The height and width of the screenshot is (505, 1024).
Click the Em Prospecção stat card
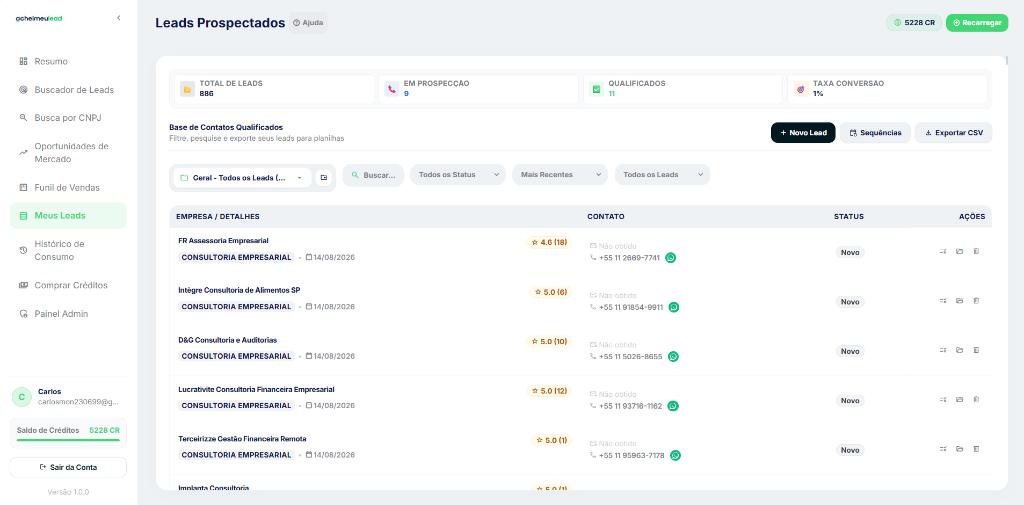click(x=479, y=89)
